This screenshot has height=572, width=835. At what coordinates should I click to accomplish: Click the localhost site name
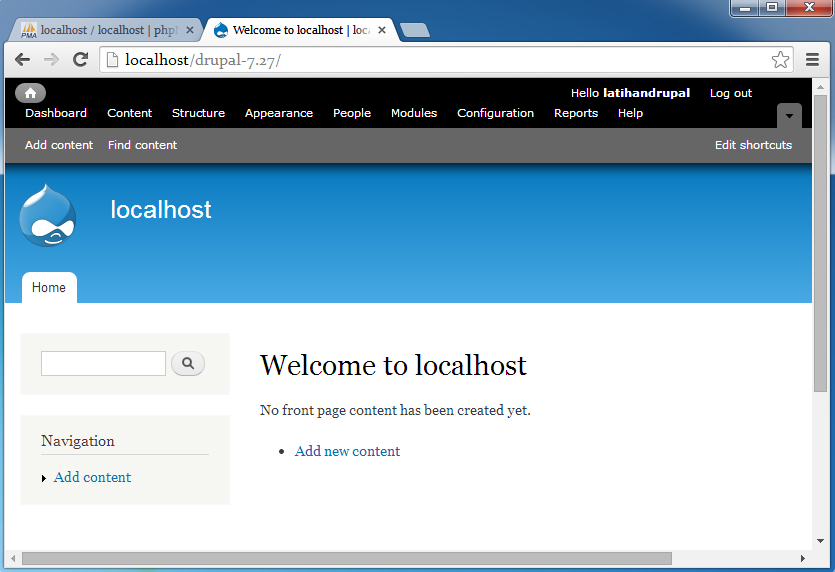(x=161, y=209)
